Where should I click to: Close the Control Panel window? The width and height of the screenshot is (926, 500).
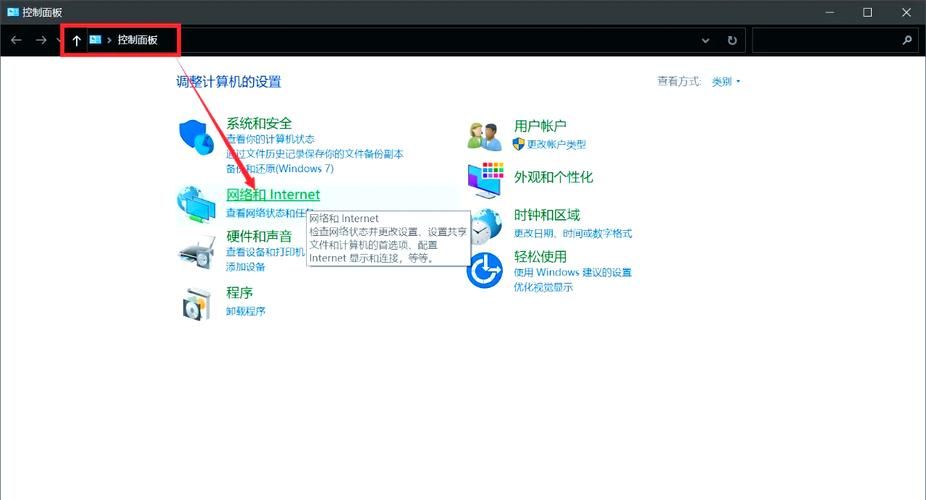[907, 12]
